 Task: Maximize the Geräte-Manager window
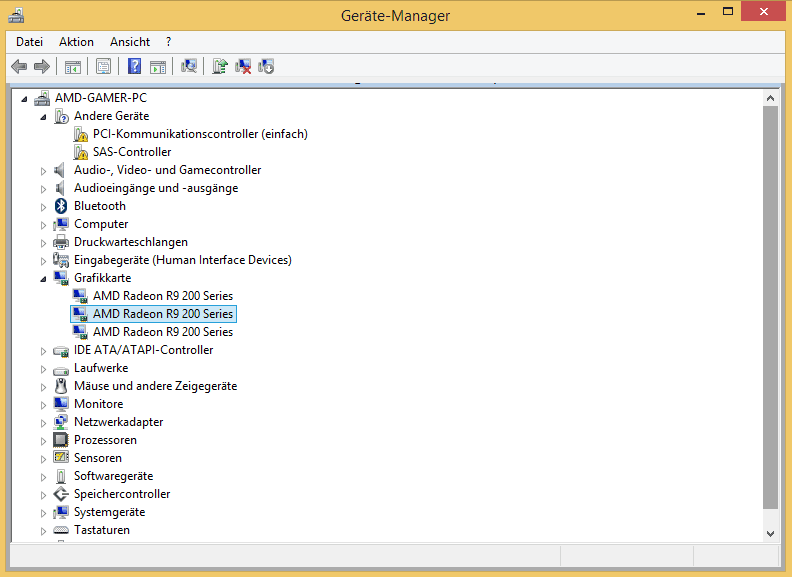tap(728, 12)
